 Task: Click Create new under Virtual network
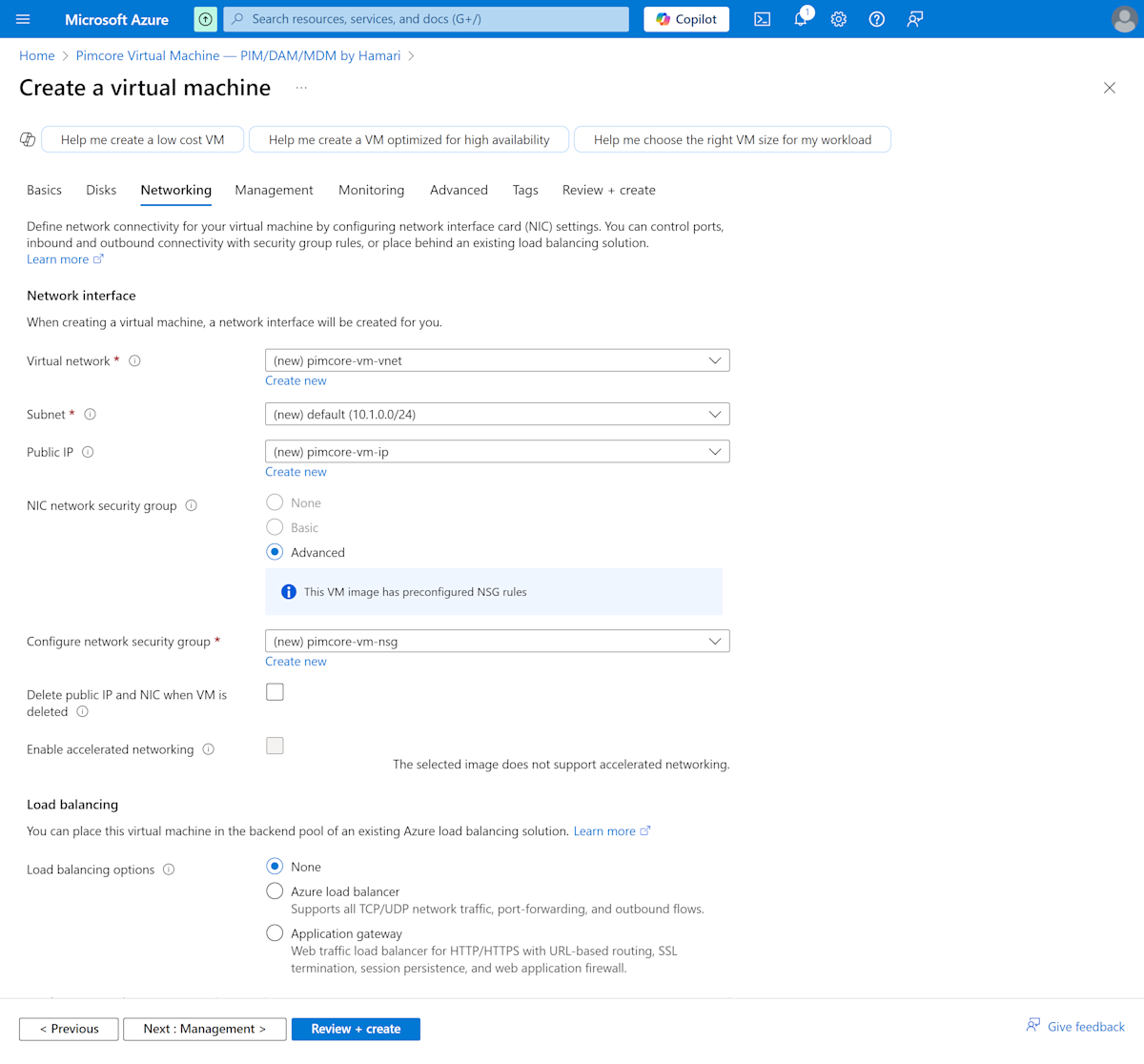pos(296,381)
